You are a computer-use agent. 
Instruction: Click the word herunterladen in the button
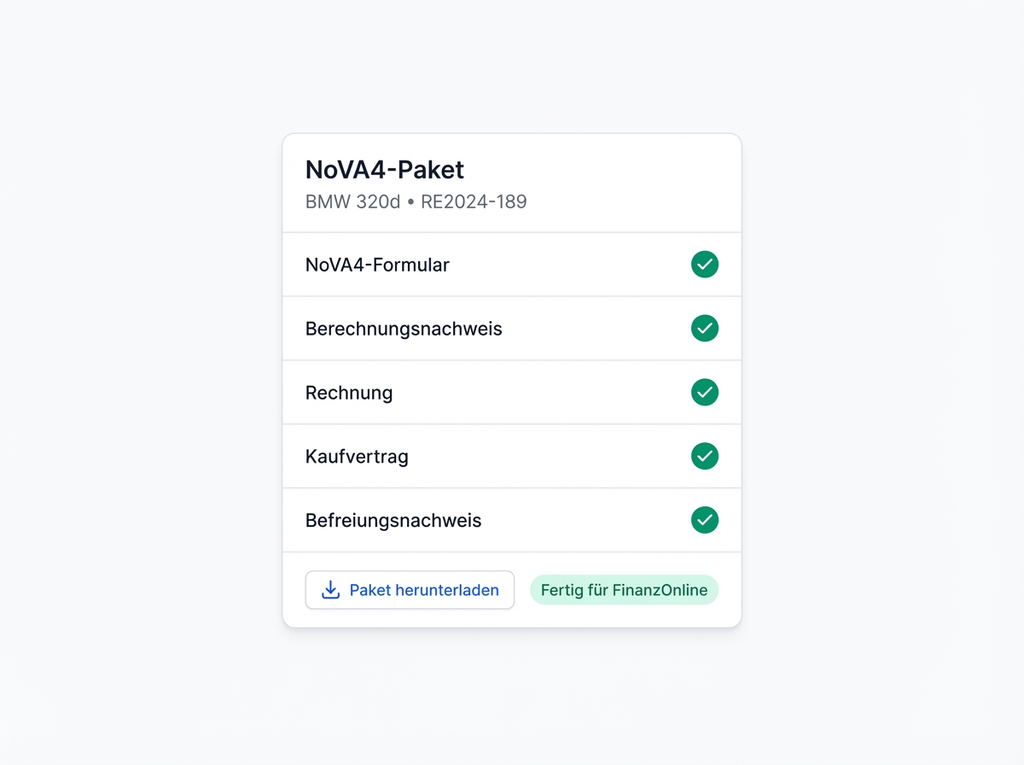448,590
